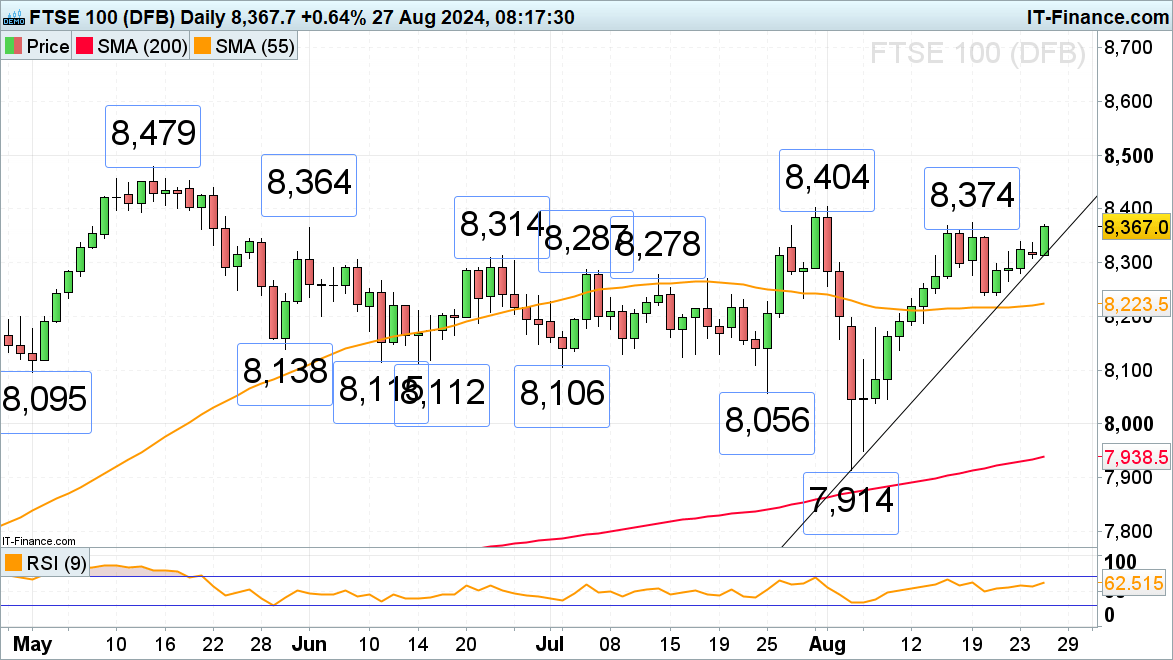Click the small IT-Finance.com watermark above RSI
This screenshot has width=1173, height=660.
click(x=38, y=541)
